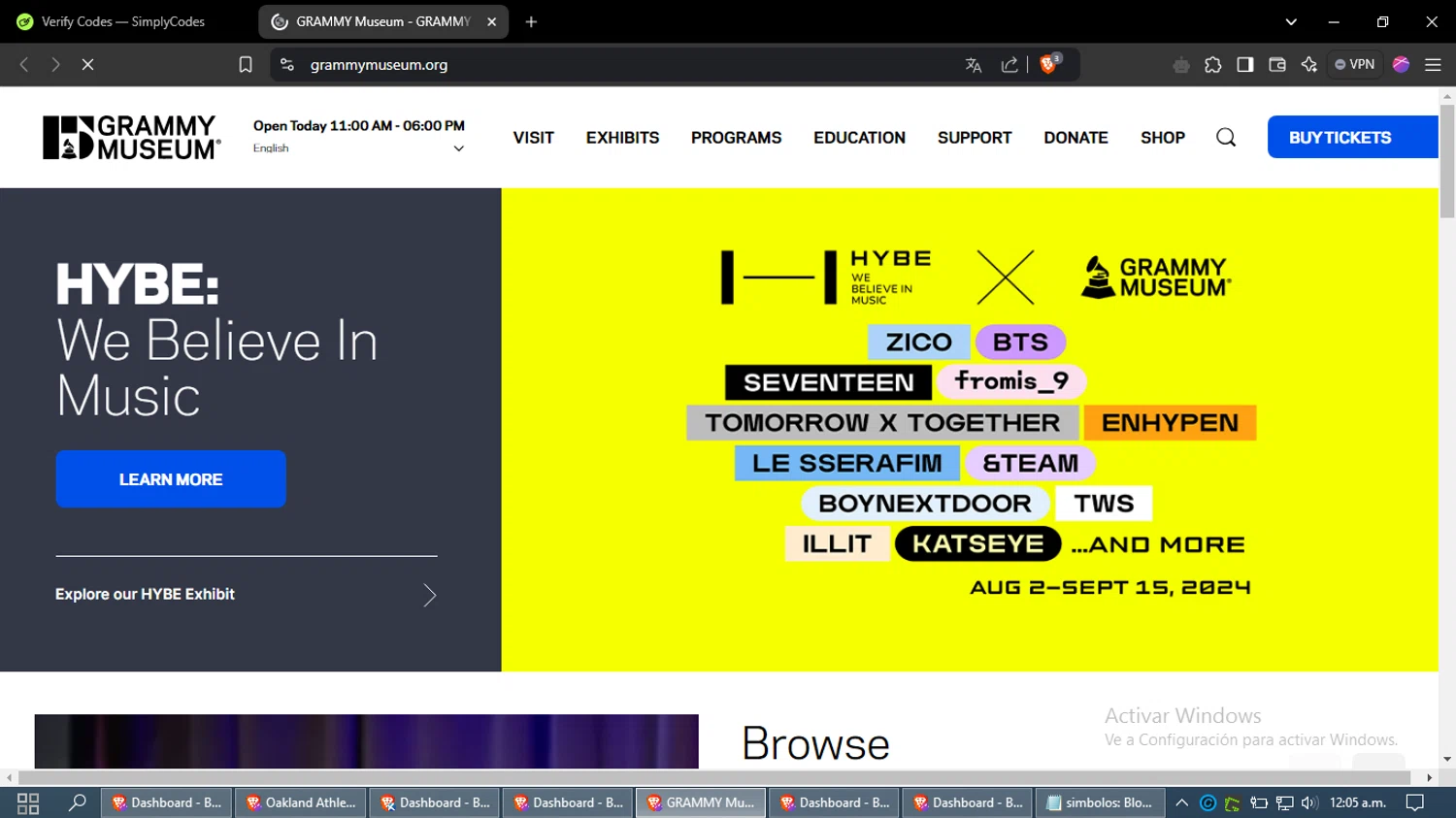Viewport: 1456px width, 818px height.
Task: Click the battery power icon in tray
Action: coord(1259,802)
